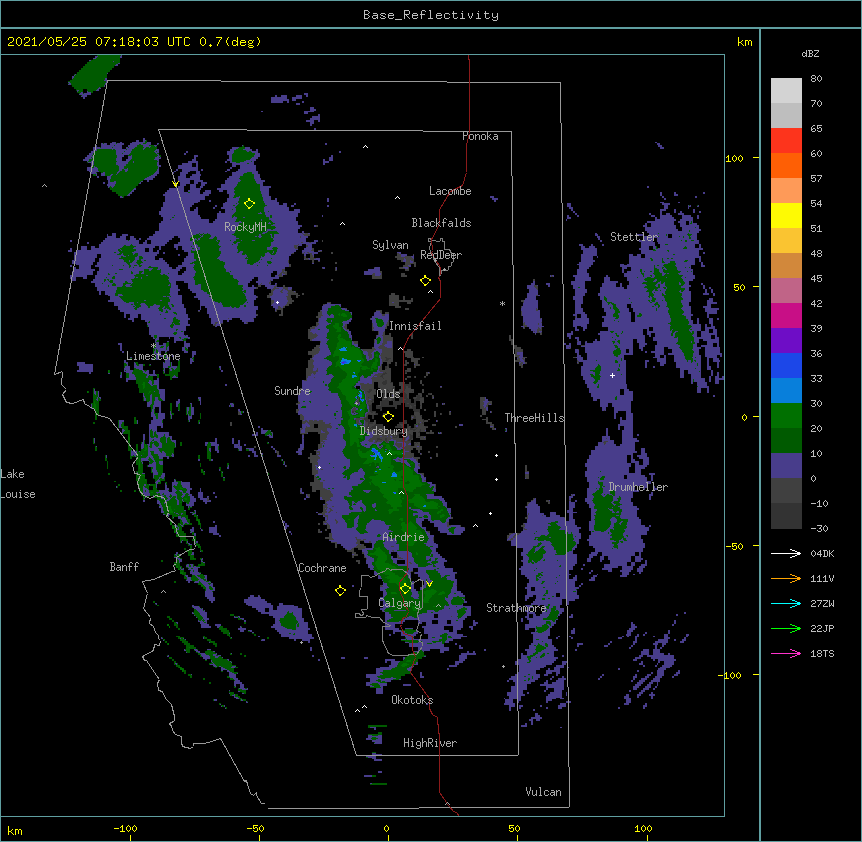Screen dimensions: 862x842
Task: Pick the magenta swatch between 42 and 39 dBZ
Action: pyautogui.click(x=786, y=315)
